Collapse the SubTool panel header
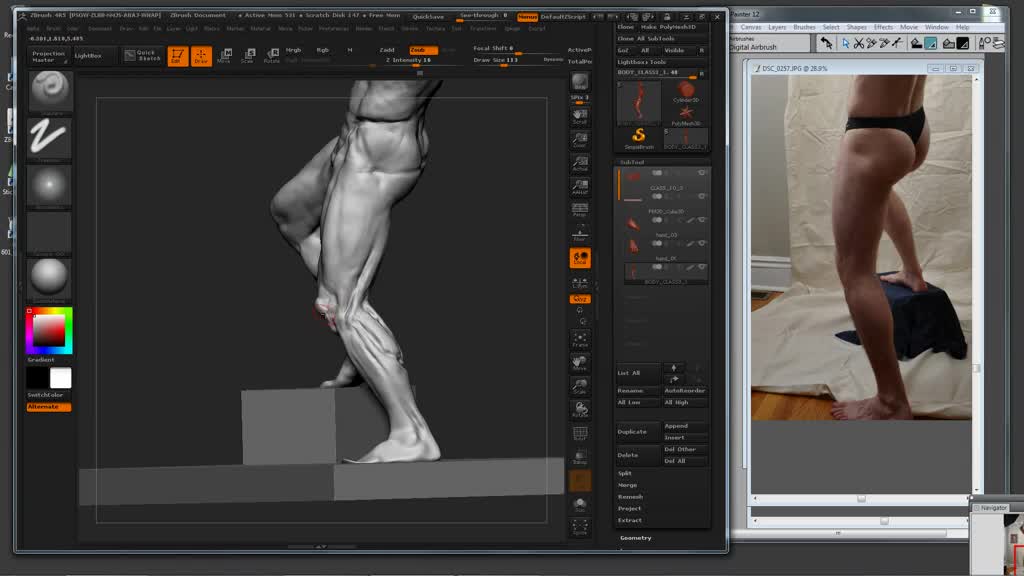 point(632,162)
